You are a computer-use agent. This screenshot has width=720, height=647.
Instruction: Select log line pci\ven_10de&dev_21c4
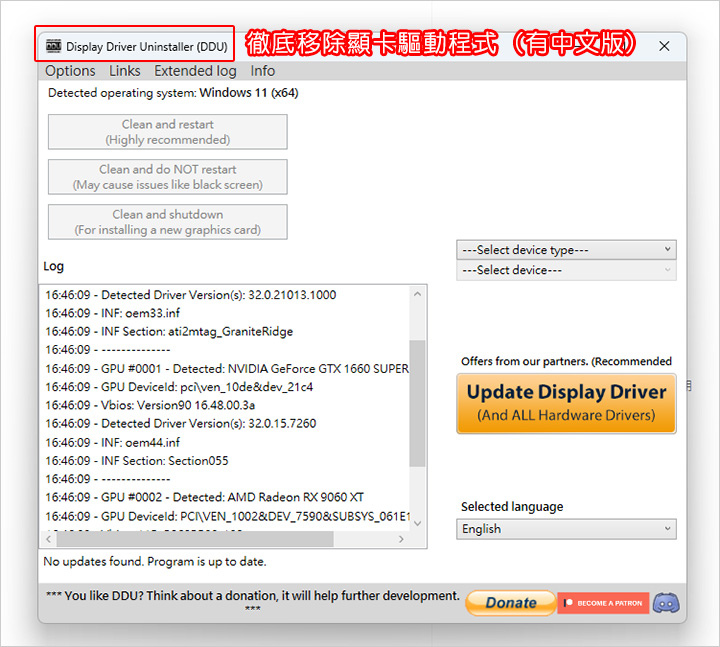pos(179,387)
